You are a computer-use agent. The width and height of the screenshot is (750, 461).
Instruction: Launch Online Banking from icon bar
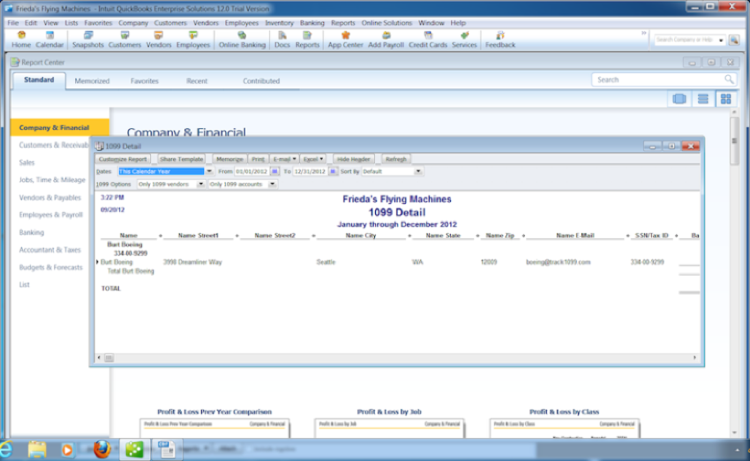242,40
